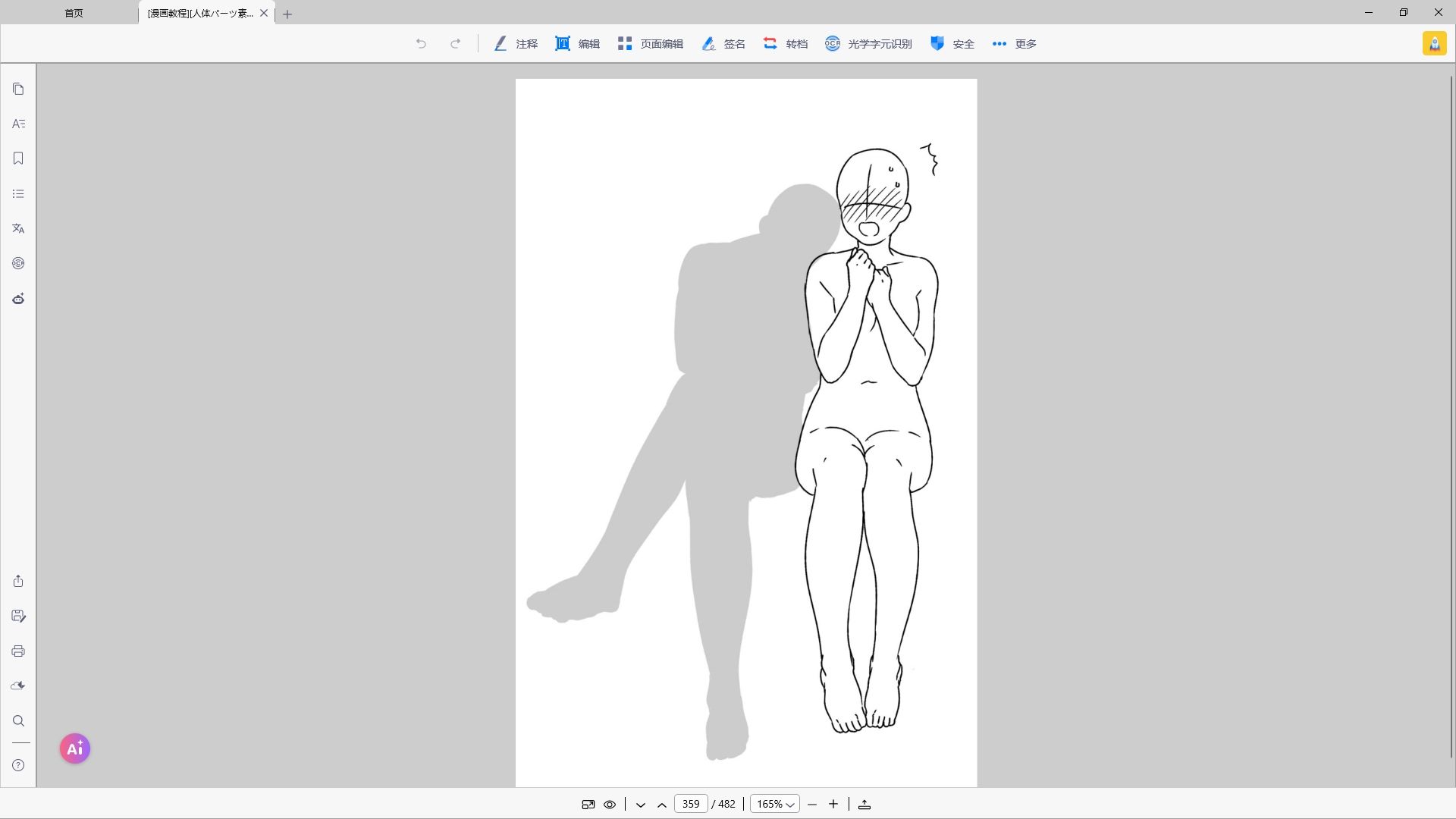1456x819 pixels.
Task: Open the text outline sidebar icon
Action: click(18, 124)
